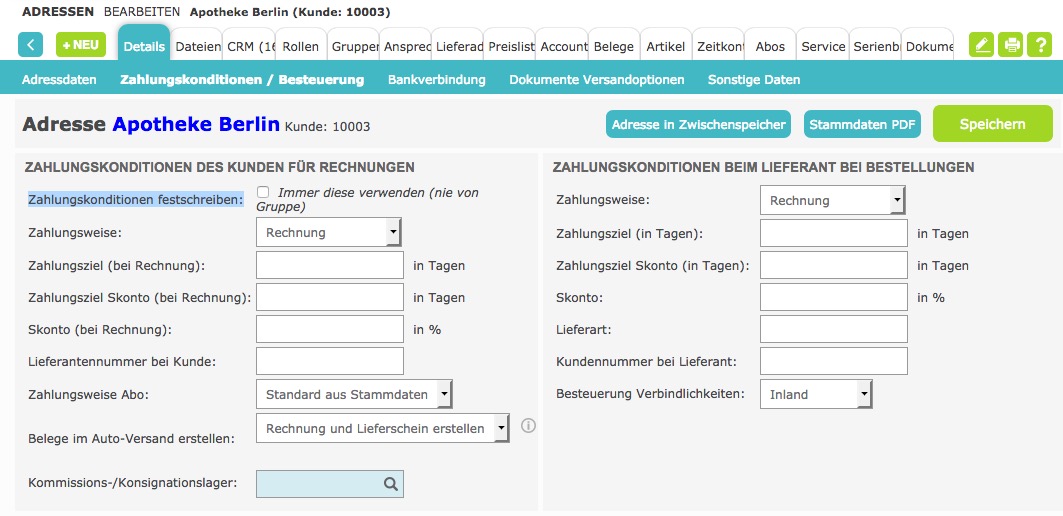Screen dimensions: 1063x516
Task: Click the info icon beside Auto-Versand dropdown
Action: 528,425
